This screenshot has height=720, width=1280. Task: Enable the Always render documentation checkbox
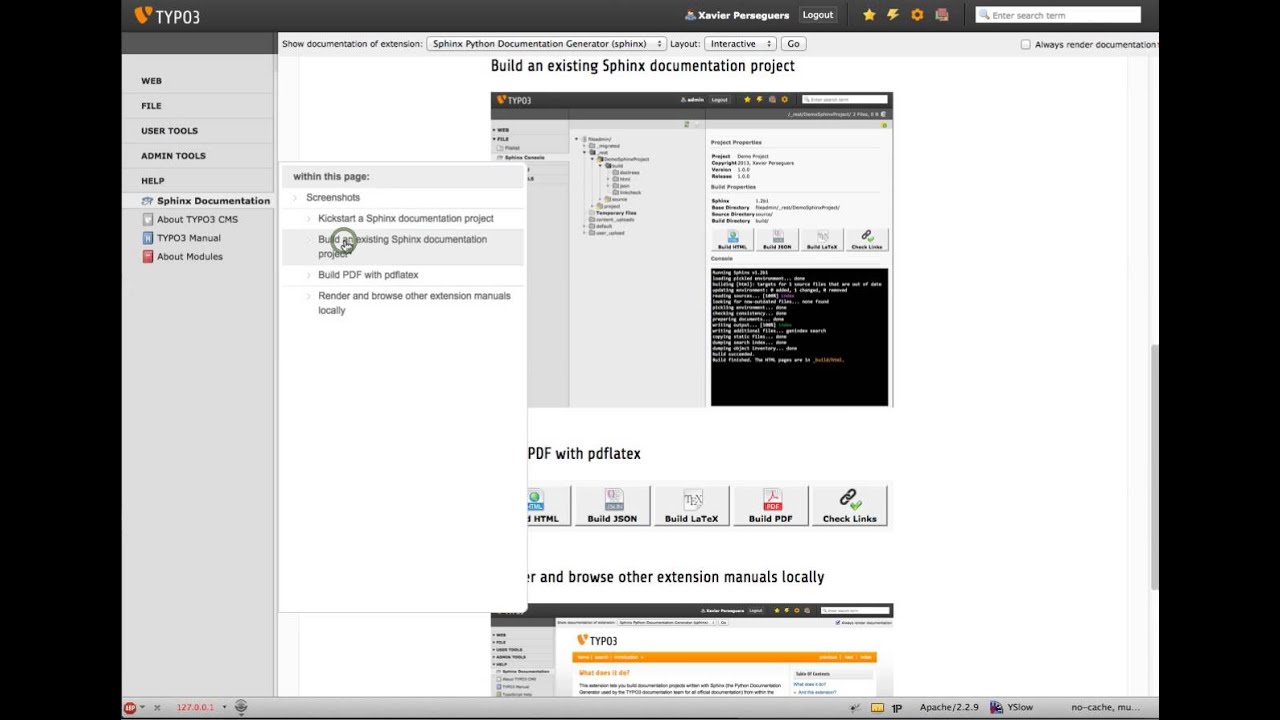tap(1025, 44)
